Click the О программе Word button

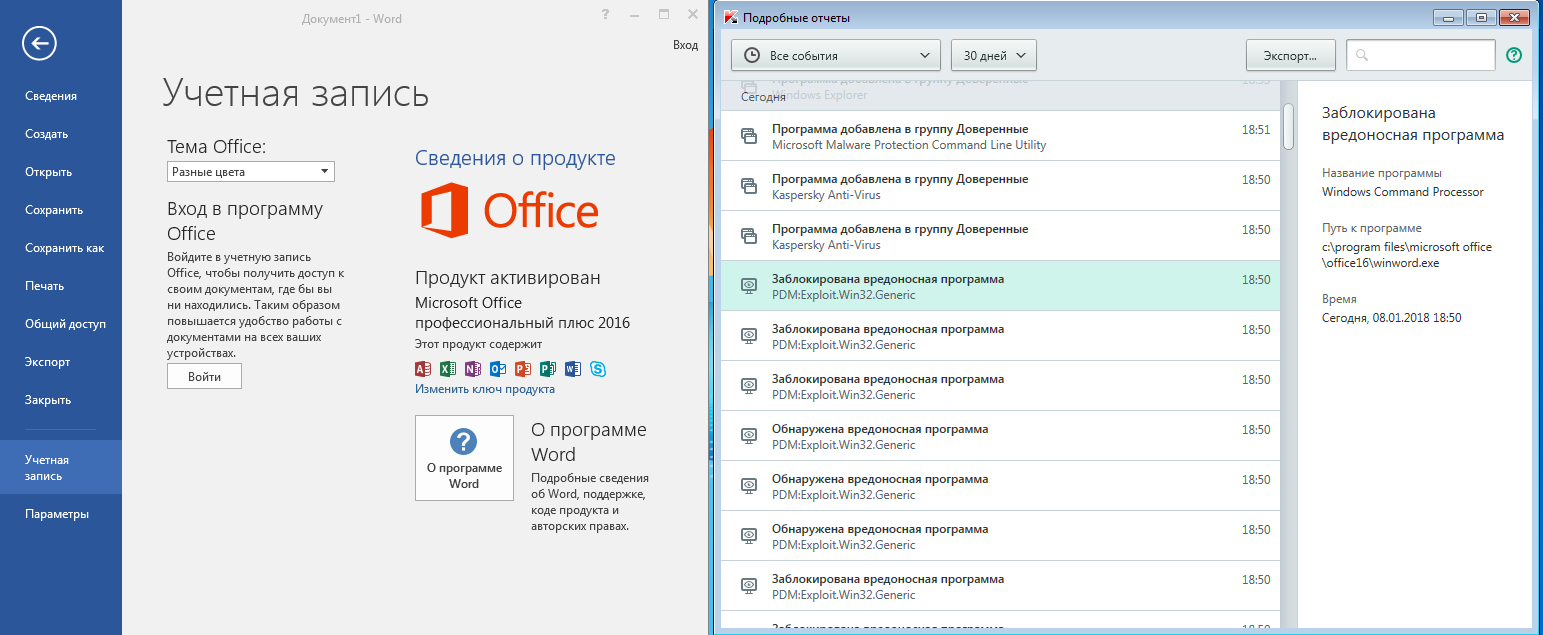[464, 458]
